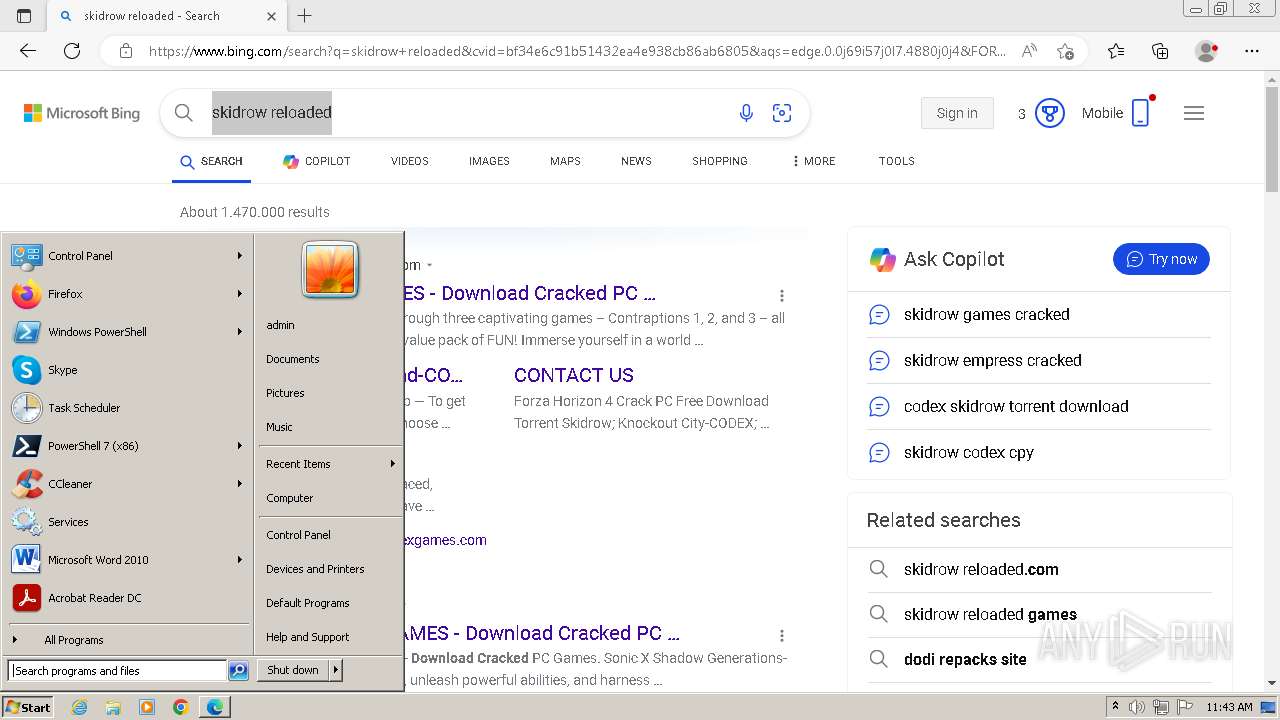Open a new browser tab
The height and width of the screenshot is (720, 1280).
click(305, 16)
